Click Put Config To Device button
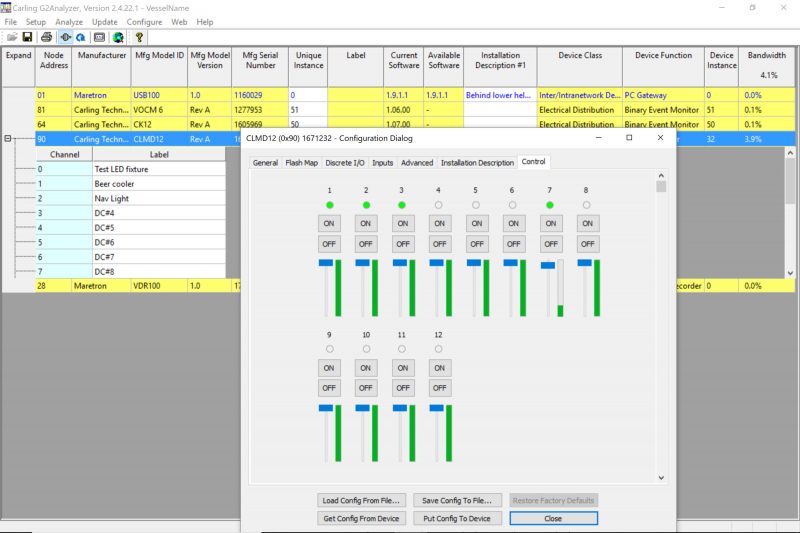The height and width of the screenshot is (533, 800). pos(457,518)
